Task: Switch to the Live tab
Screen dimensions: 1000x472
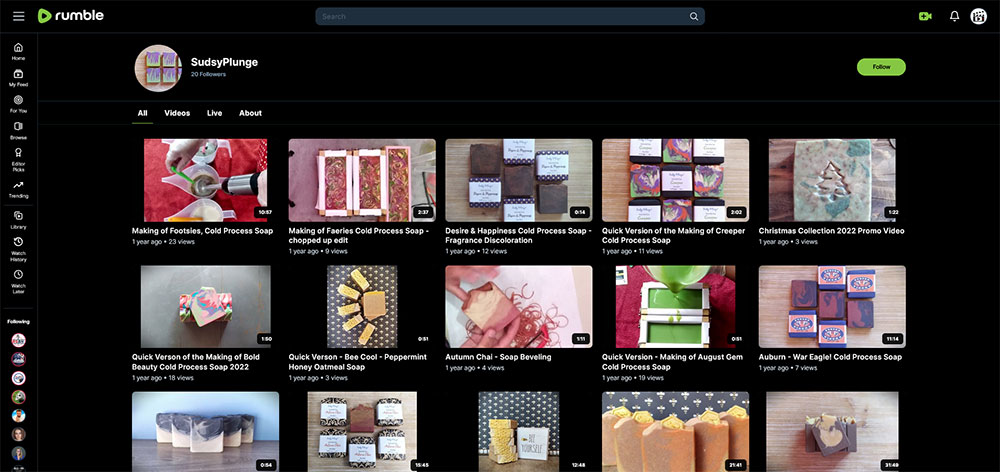Action: 214,113
